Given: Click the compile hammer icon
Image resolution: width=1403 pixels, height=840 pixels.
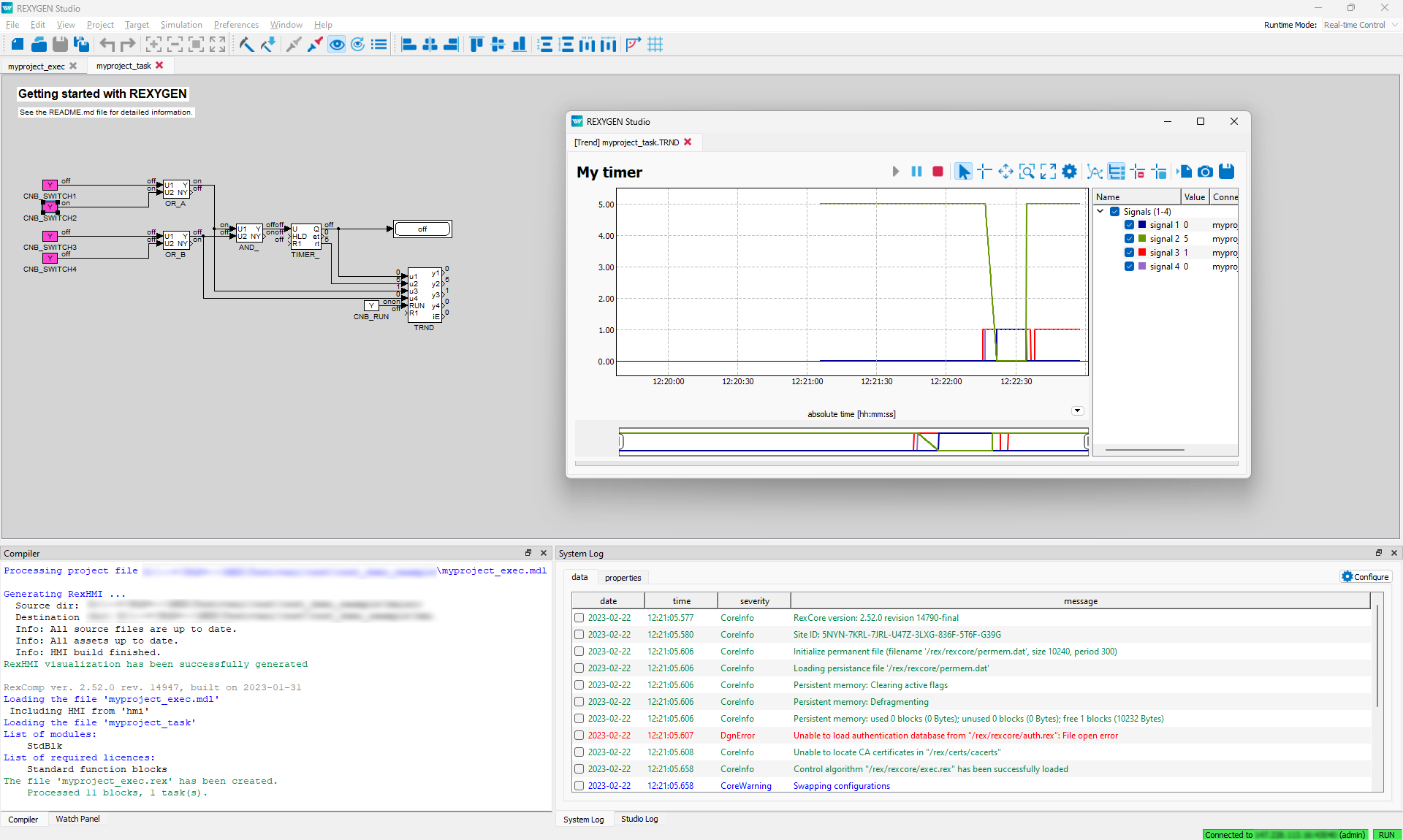Looking at the screenshot, I should 246,45.
